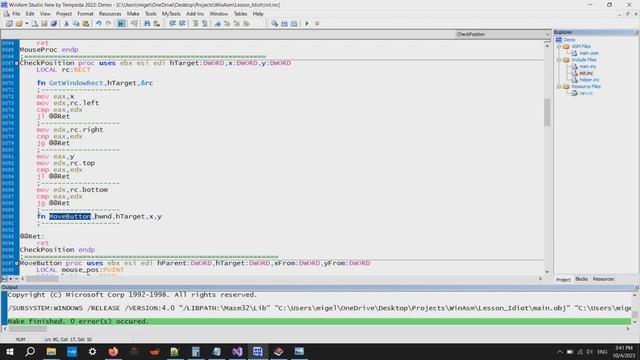
Task: Select the Demo project root
Action: point(569,40)
